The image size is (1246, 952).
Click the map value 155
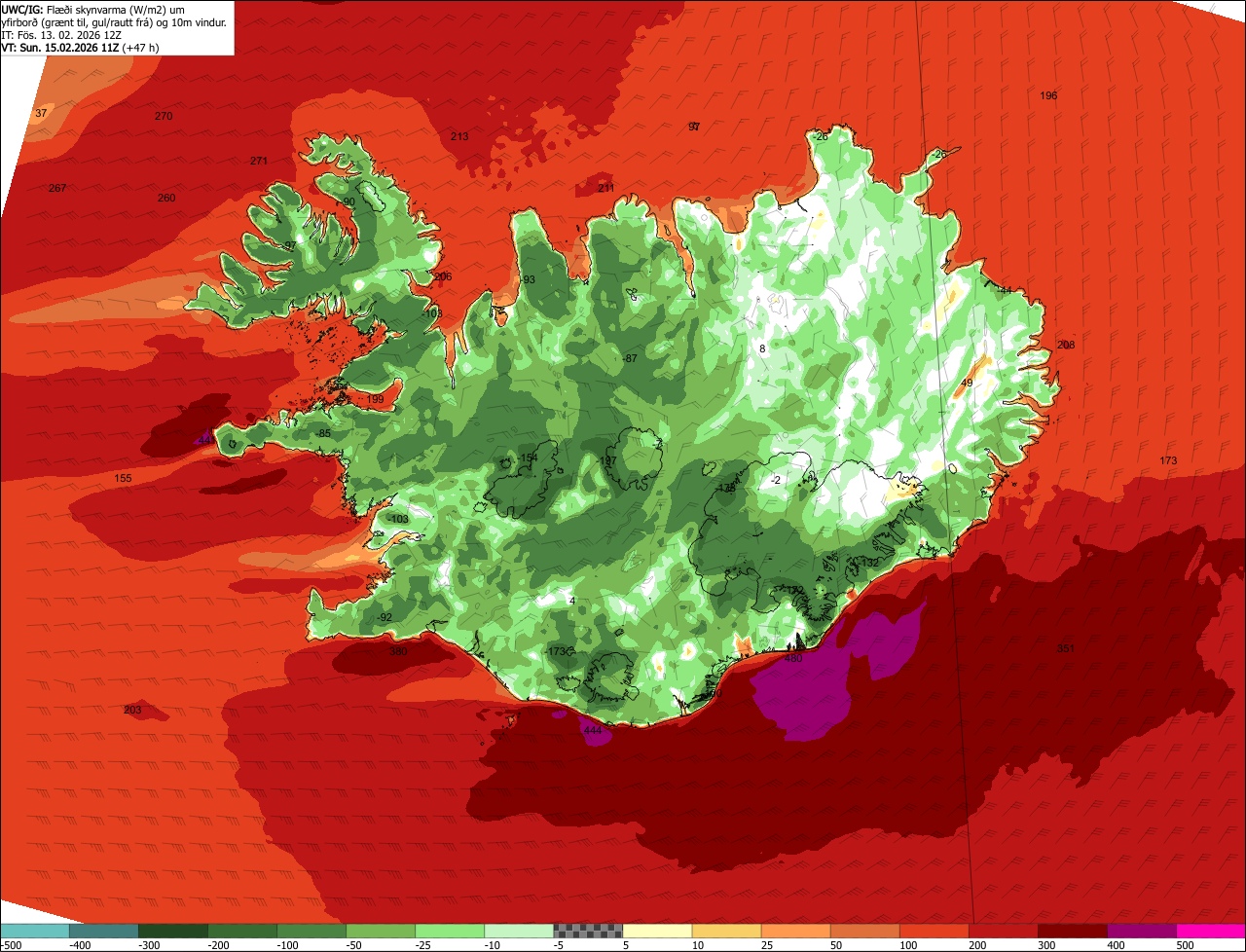[123, 478]
